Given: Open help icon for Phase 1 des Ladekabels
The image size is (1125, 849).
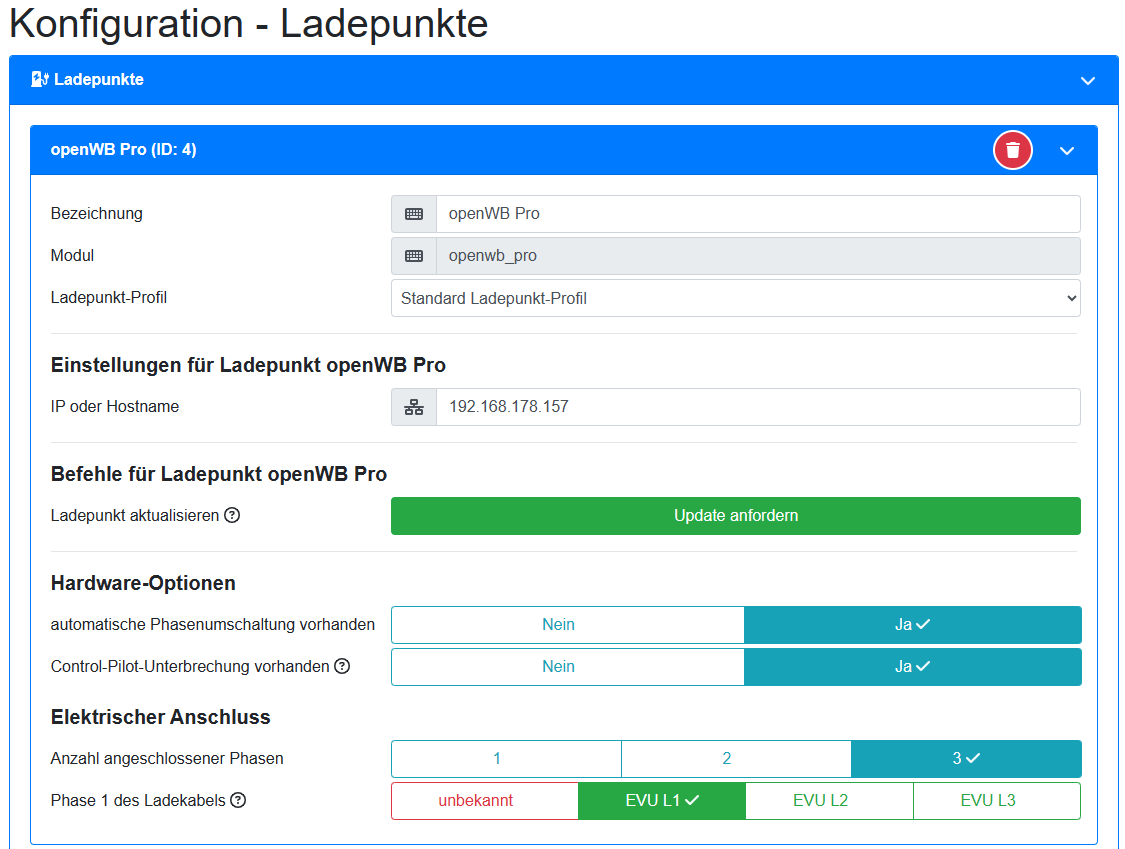Looking at the screenshot, I should tap(238, 800).
